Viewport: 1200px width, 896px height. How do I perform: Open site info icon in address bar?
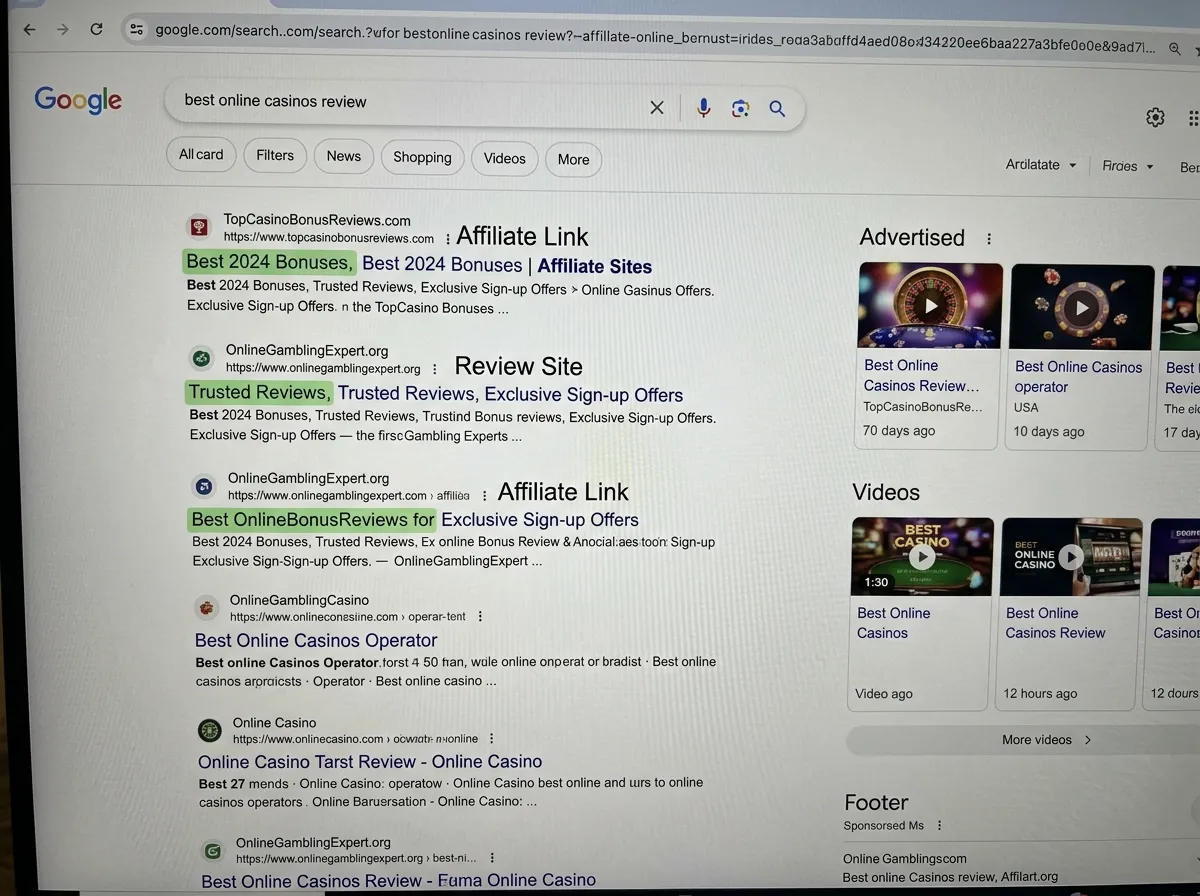[137, 30]
